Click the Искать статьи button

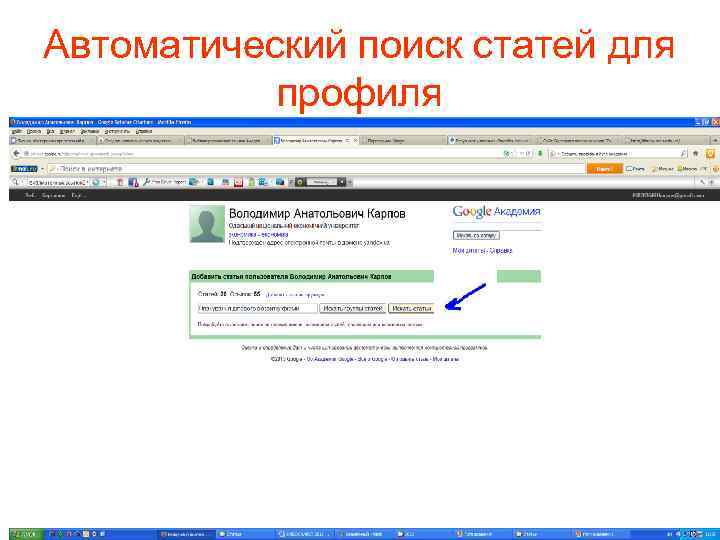tap(411, 308)
